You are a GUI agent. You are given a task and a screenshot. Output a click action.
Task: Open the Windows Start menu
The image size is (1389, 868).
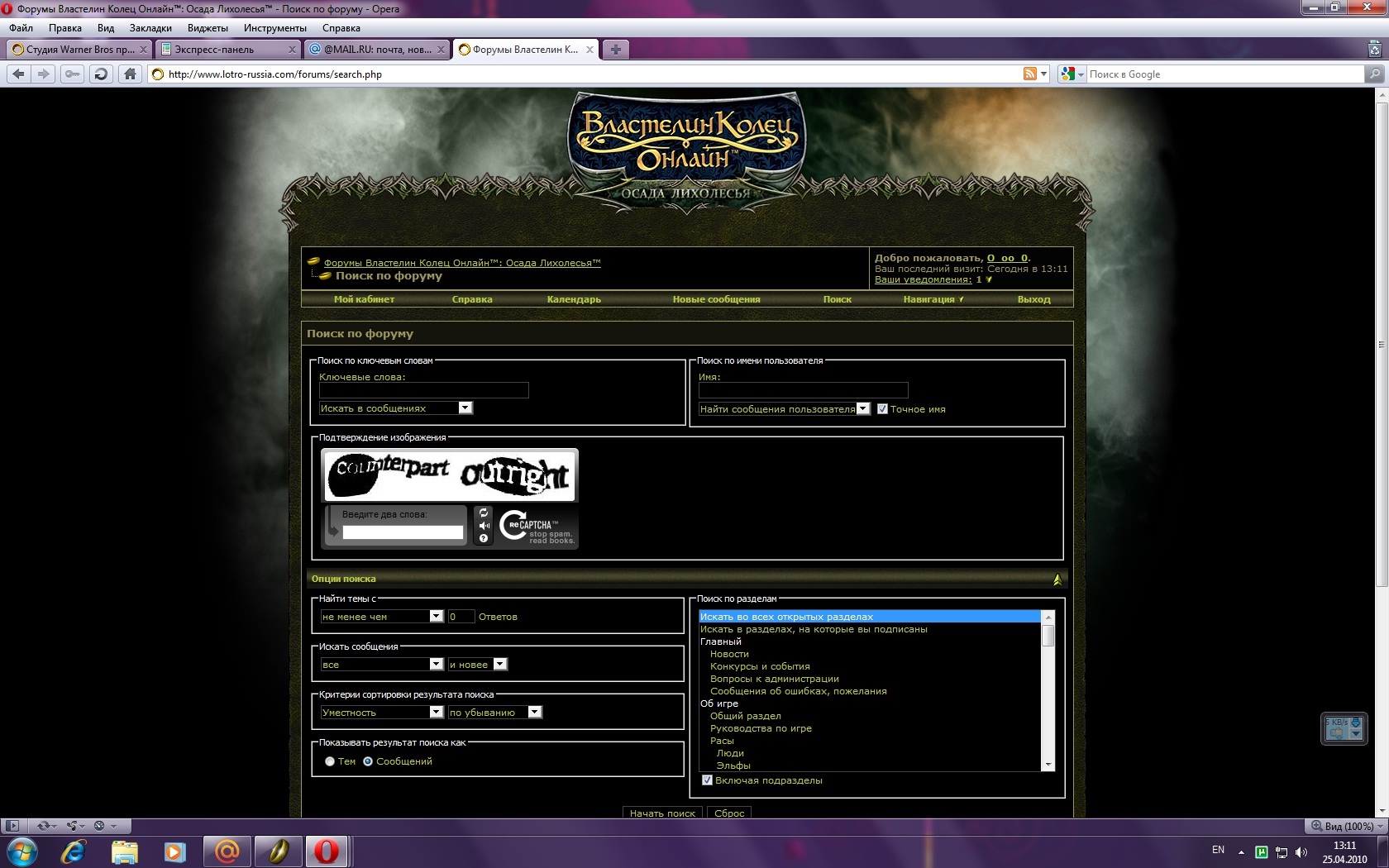pyautogui.click(x=21, y=851)
